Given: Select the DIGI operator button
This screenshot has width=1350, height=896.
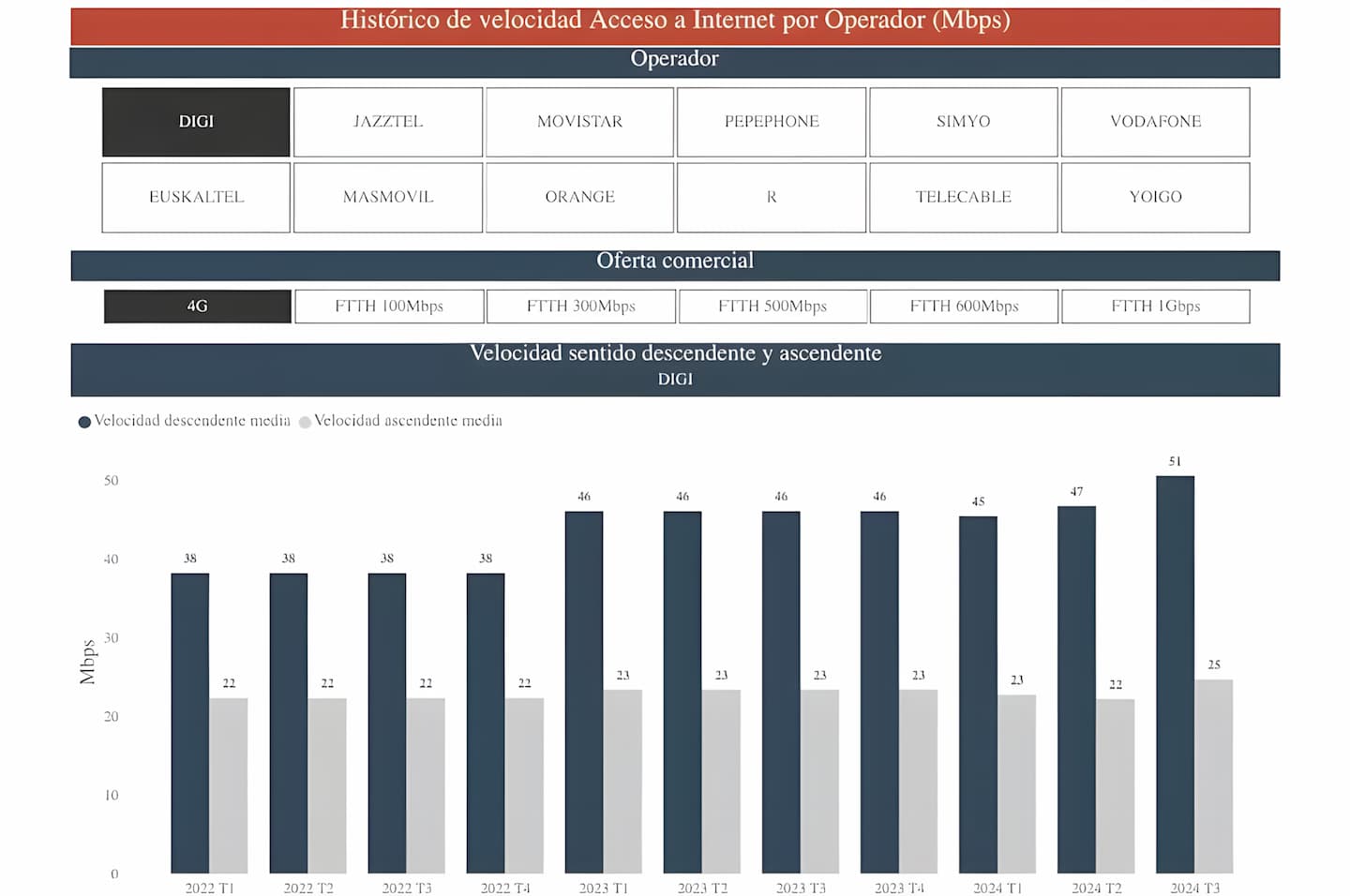Looking at the screenshot, I should point(196,122).
